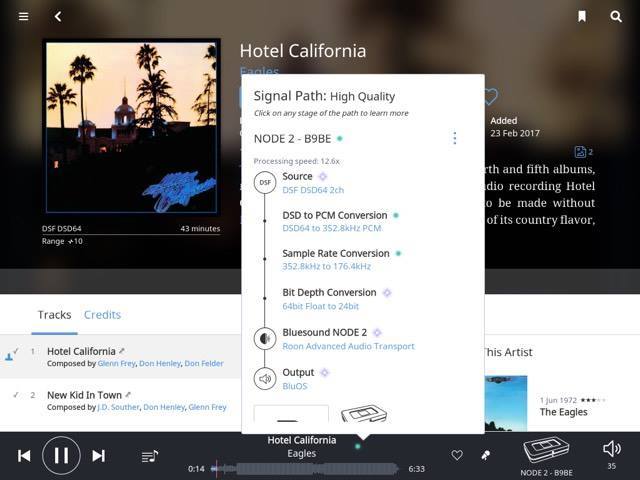Open Eagles artist link under album title
This screenshot has height=480, width=640.
pyautogui.click(x=259, y=71)
